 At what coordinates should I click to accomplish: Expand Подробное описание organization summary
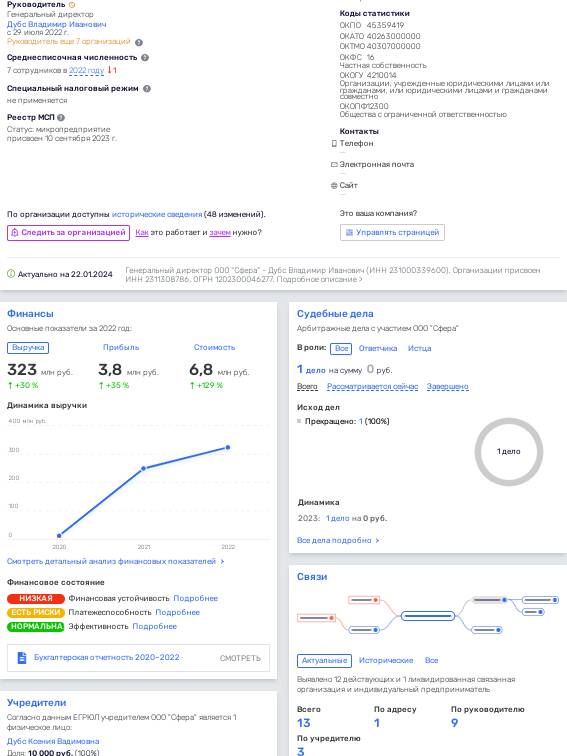point(319,279)
